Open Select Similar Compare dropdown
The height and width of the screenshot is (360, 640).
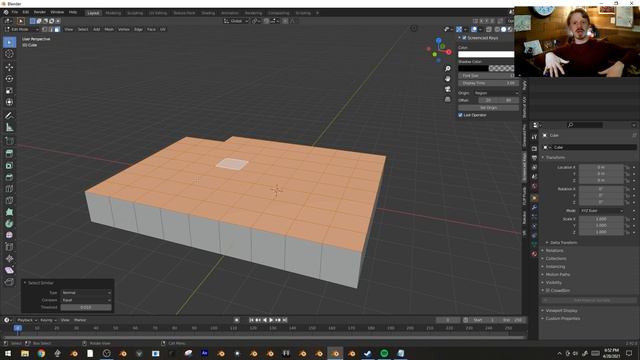tap(86, 300)
